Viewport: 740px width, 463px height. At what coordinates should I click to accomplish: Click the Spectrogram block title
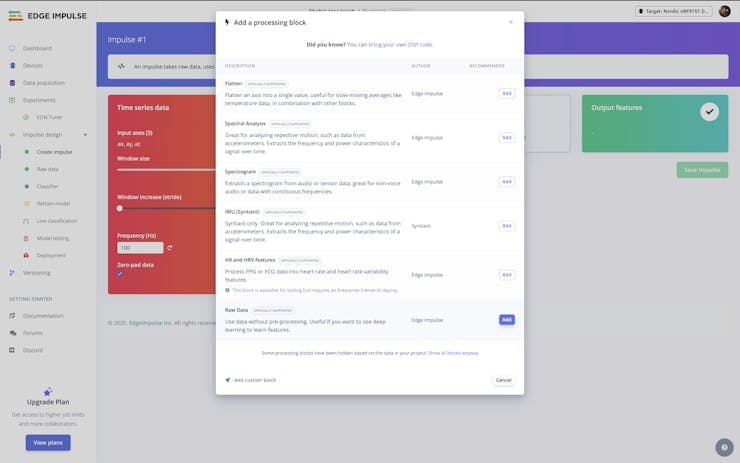tap(240, 172)
